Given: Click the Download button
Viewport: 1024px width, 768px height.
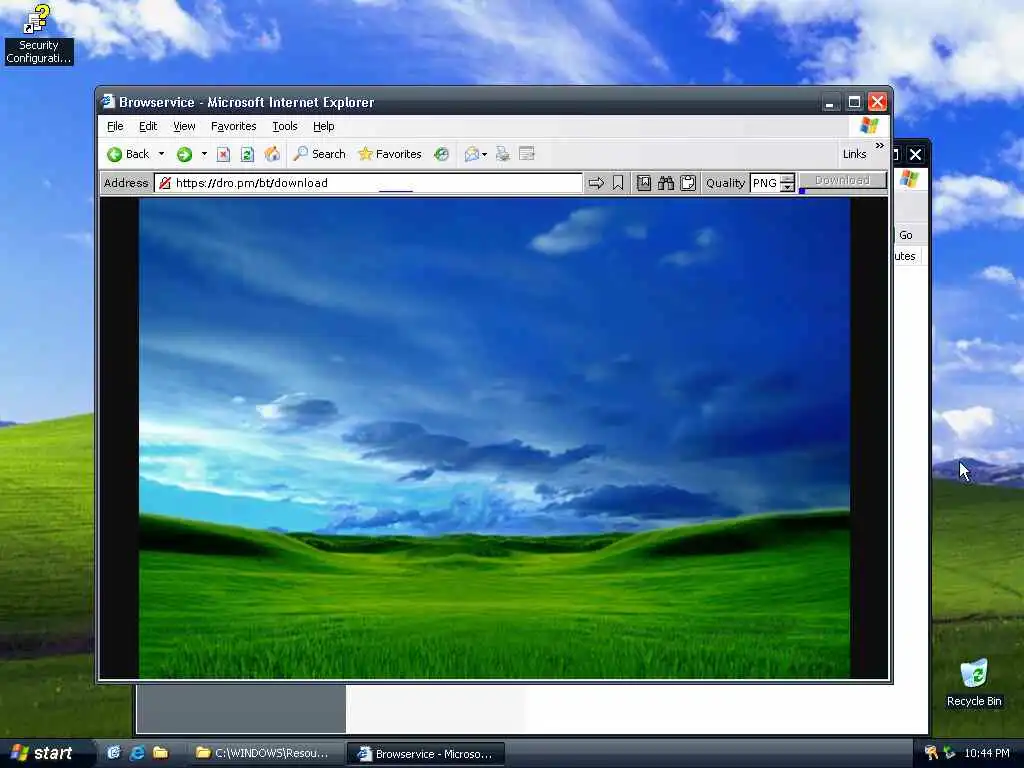Looking at the screenshot, I should (842, 180).
